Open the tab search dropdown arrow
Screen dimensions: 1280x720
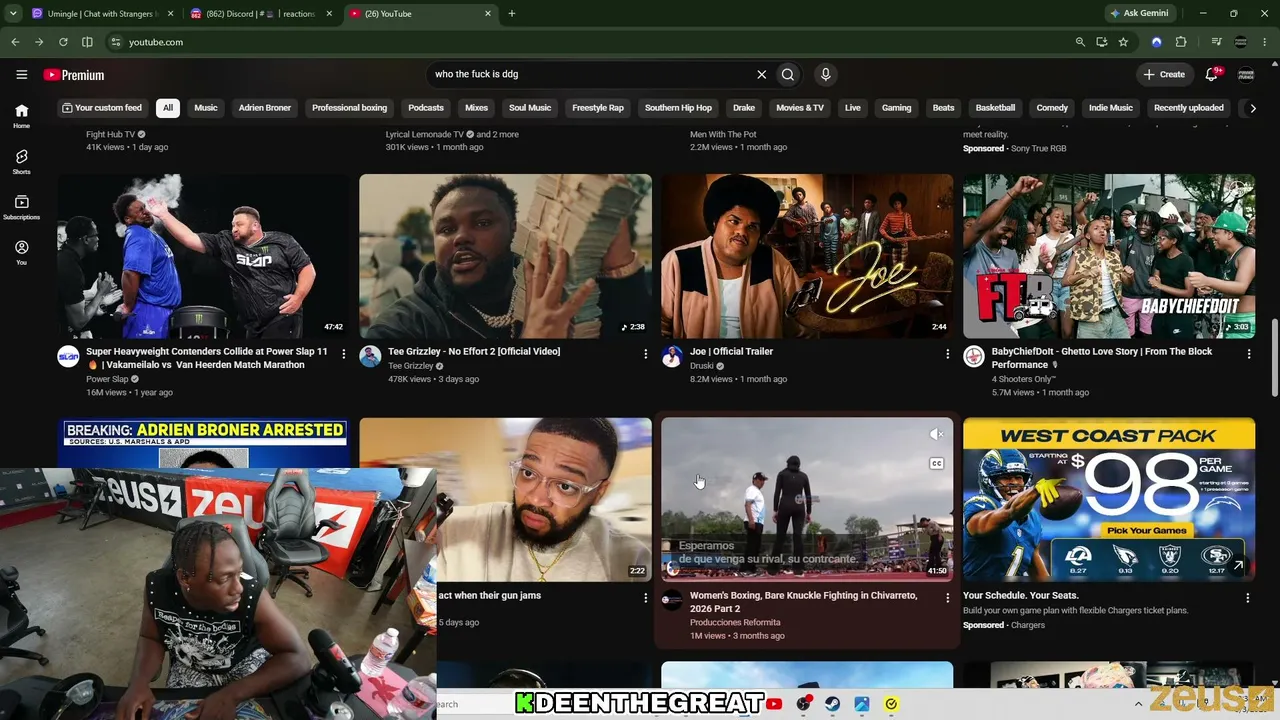coord(13,13)
